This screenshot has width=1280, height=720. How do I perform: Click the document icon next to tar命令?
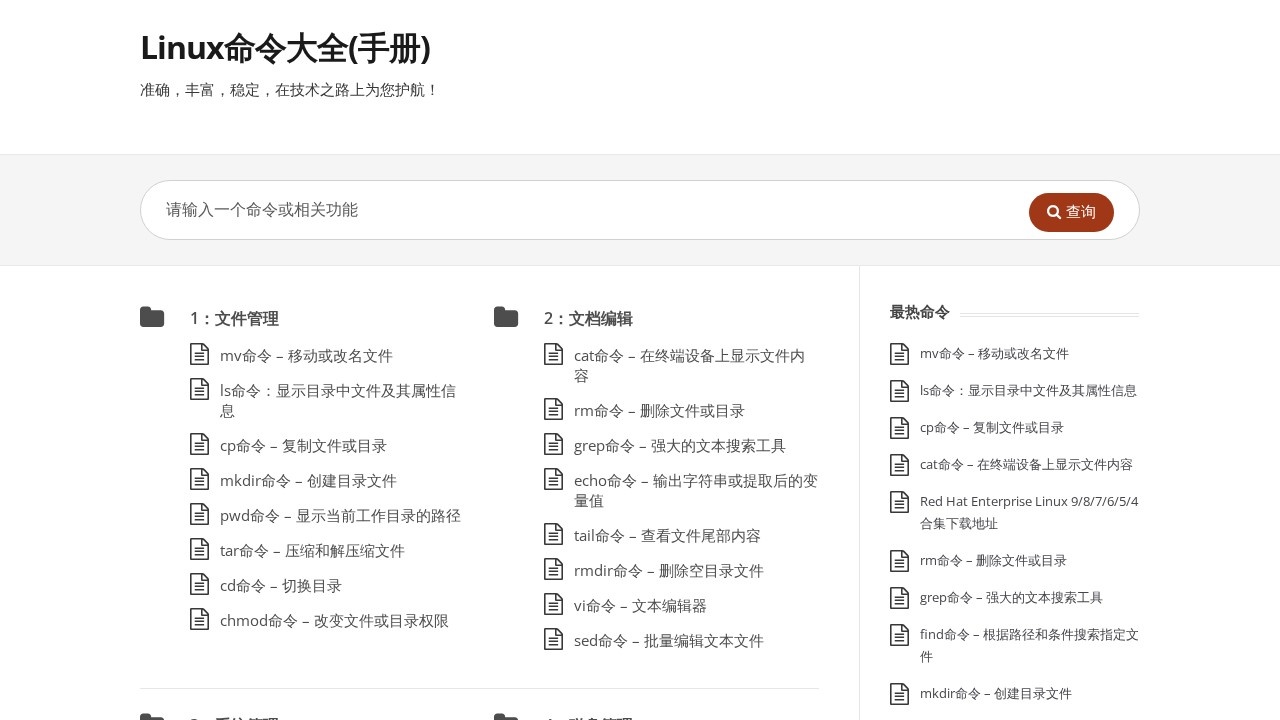(x=200, y=550)
